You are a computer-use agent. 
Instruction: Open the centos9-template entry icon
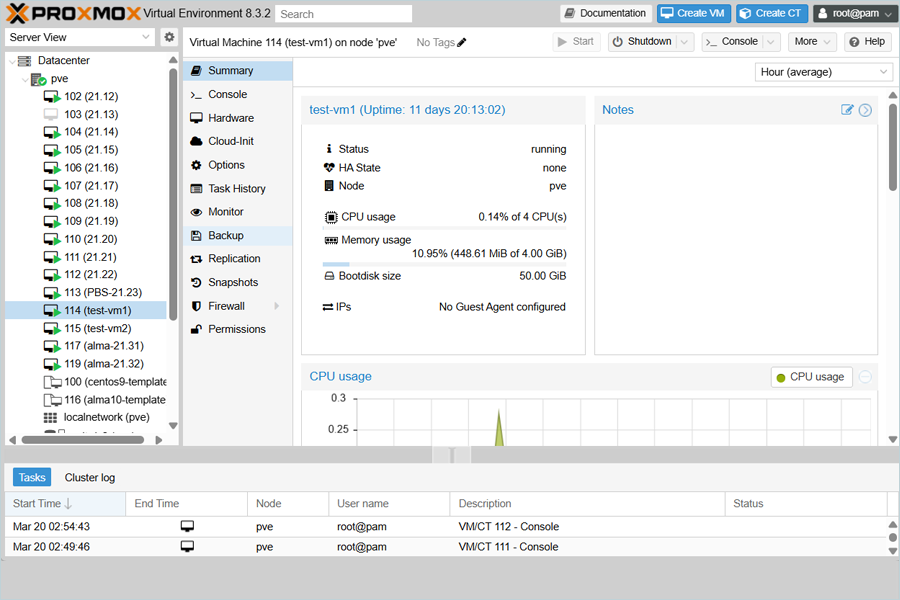coord(52,382)
